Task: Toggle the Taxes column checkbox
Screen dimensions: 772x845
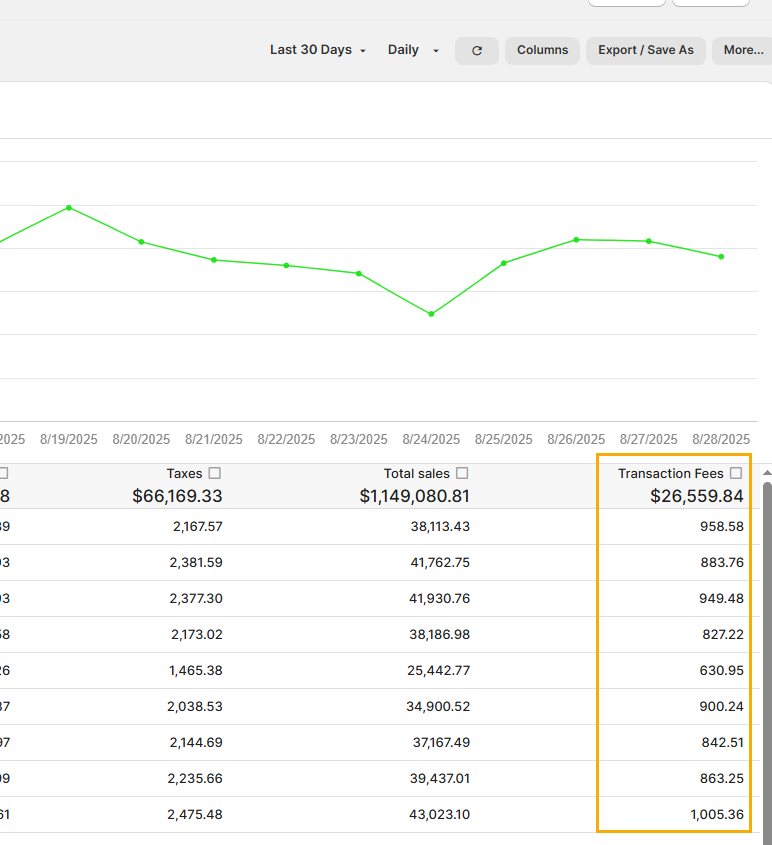Action: [x=215, y=473]
